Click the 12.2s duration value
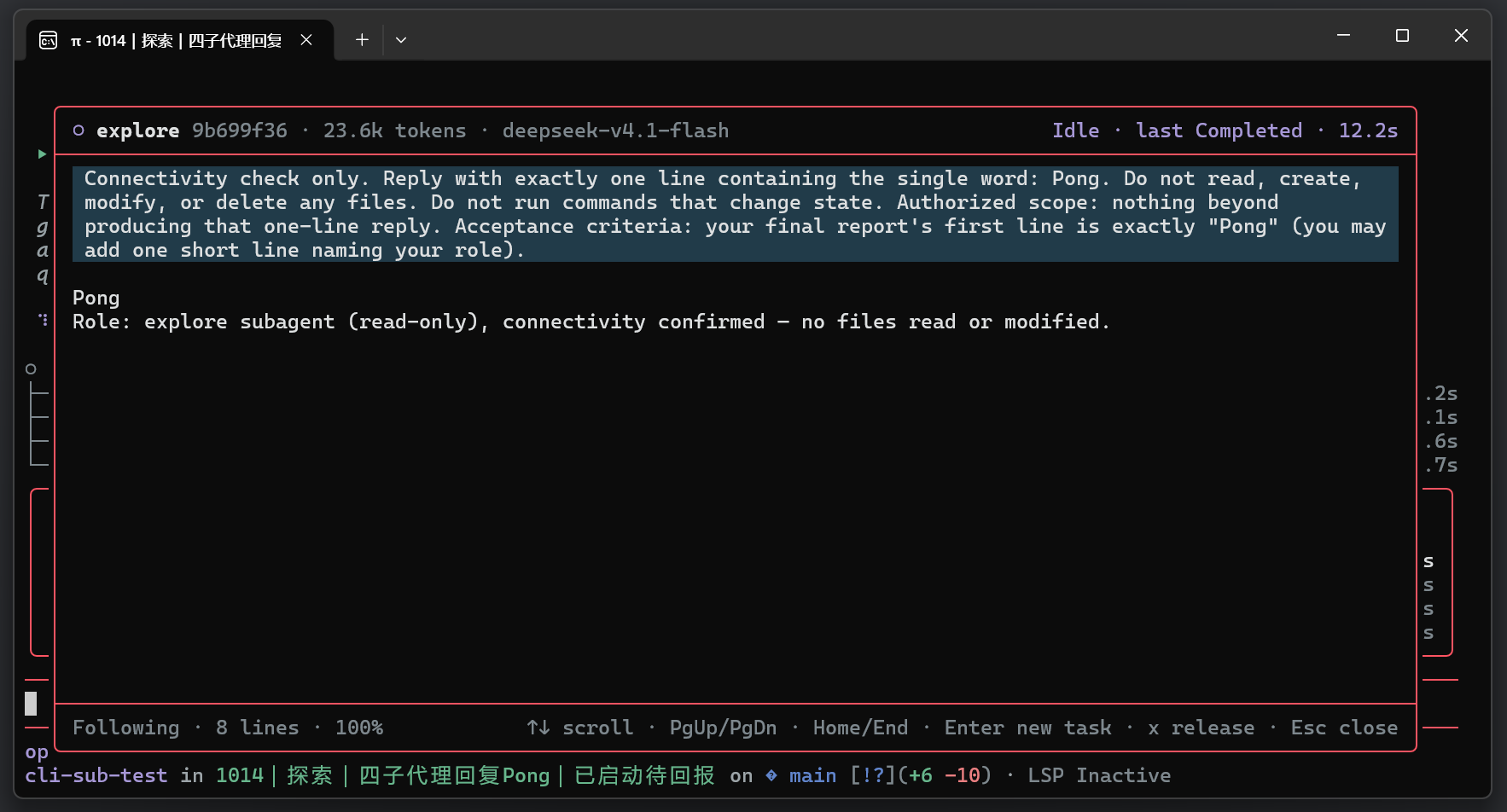1507x812 pixels. (x=1369, y=130)
